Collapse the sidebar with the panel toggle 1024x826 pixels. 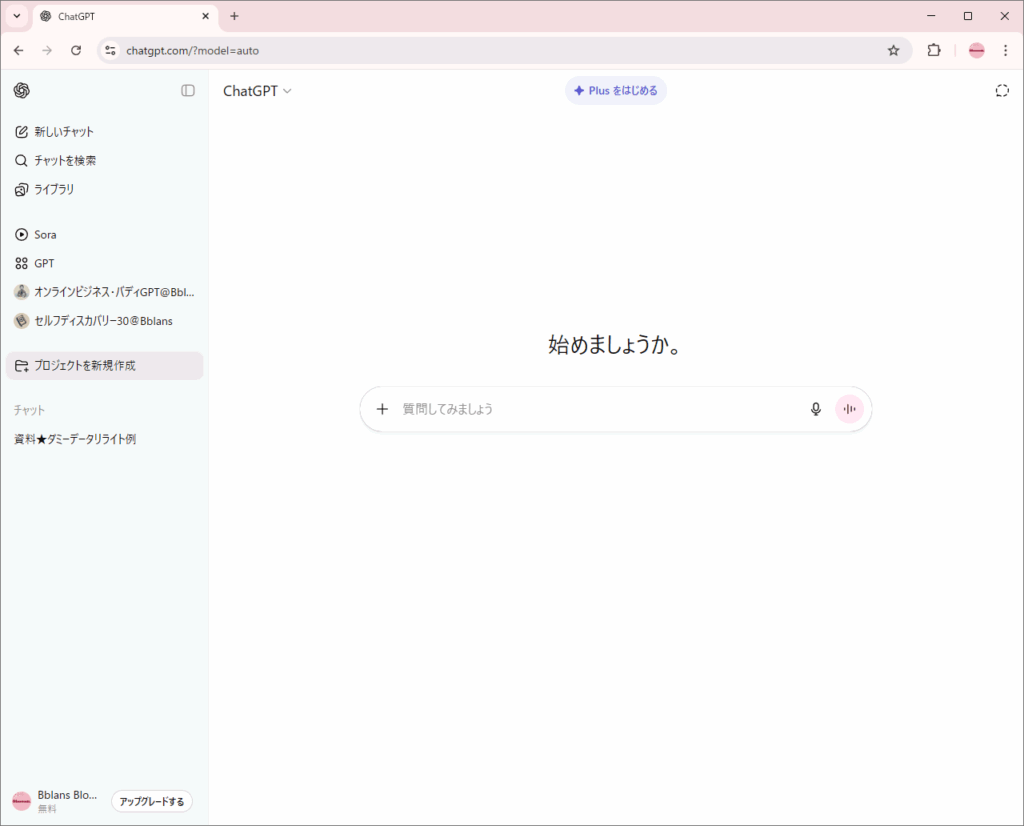point(188,91)
